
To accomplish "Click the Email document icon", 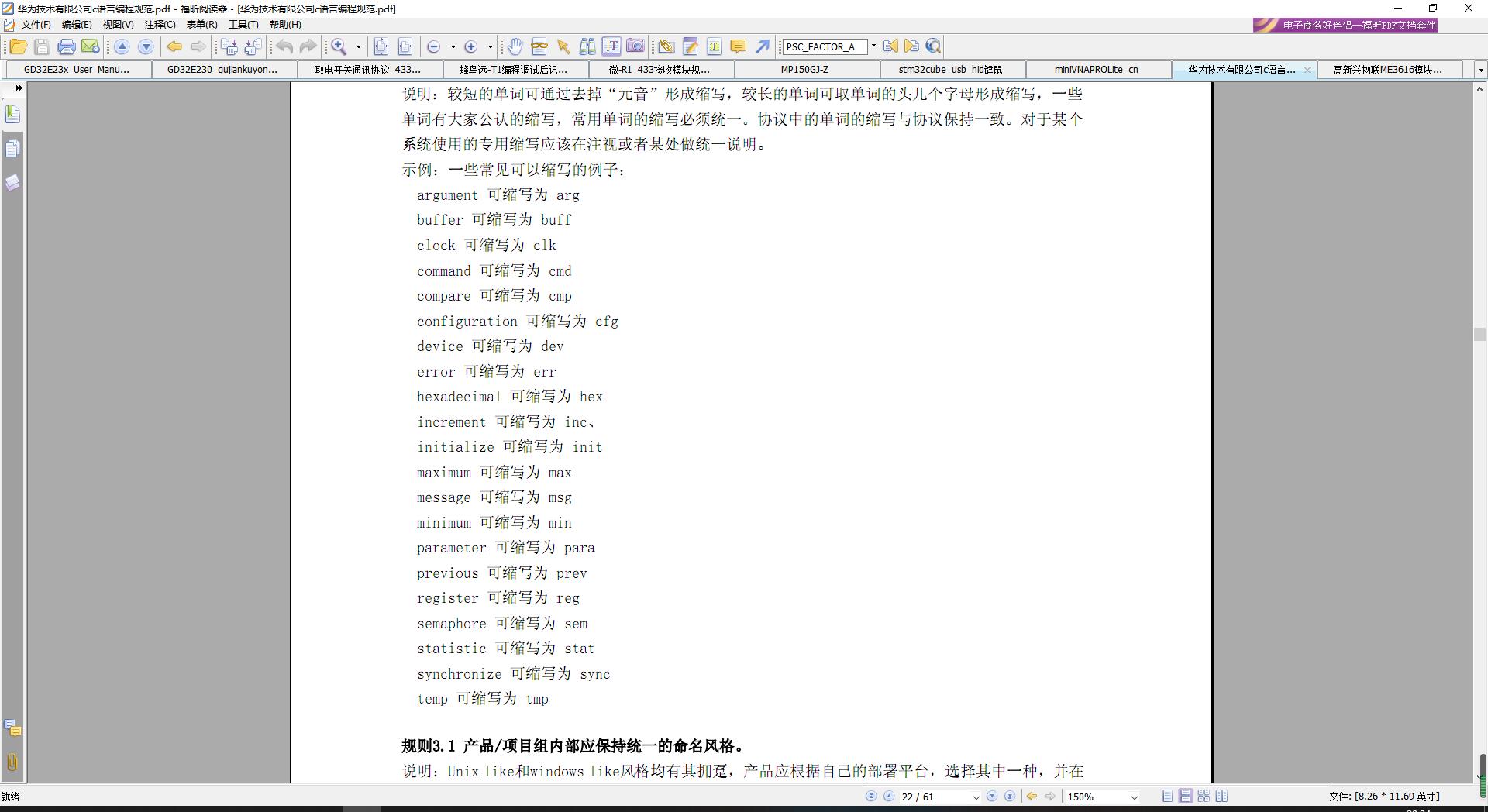I will [x=91, y=46].
